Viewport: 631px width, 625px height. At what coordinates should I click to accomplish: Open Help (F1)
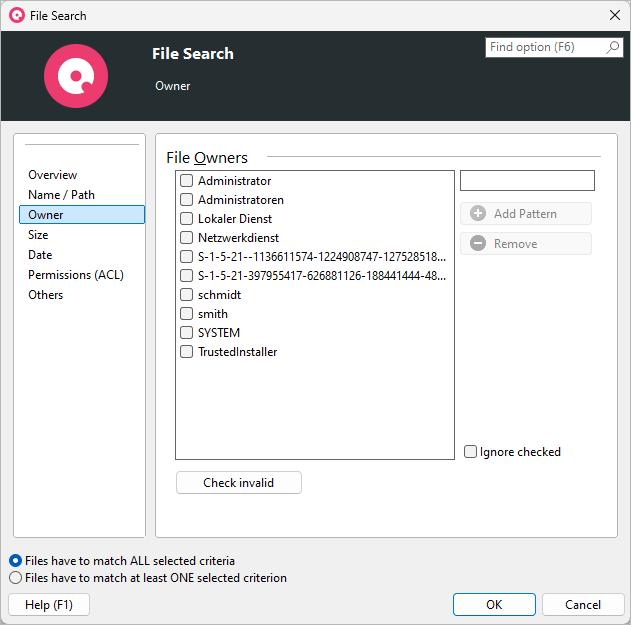pyautogui.click(x=48, y=605)
